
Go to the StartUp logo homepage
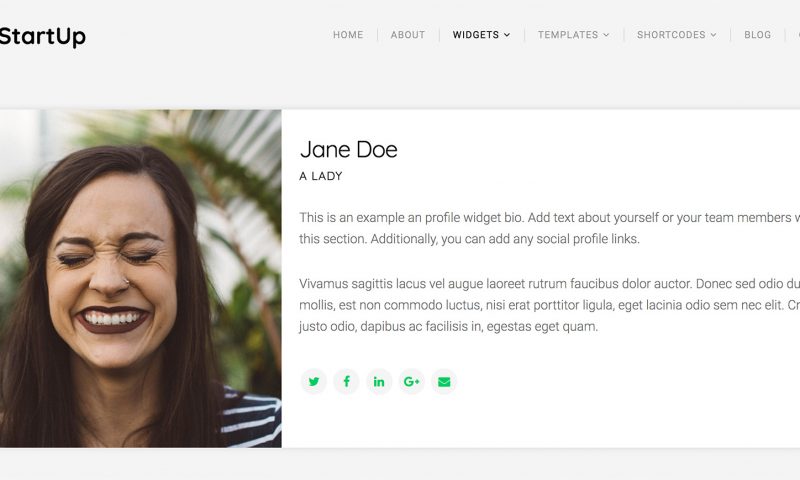pyautogui.click(x=43, y=36)
